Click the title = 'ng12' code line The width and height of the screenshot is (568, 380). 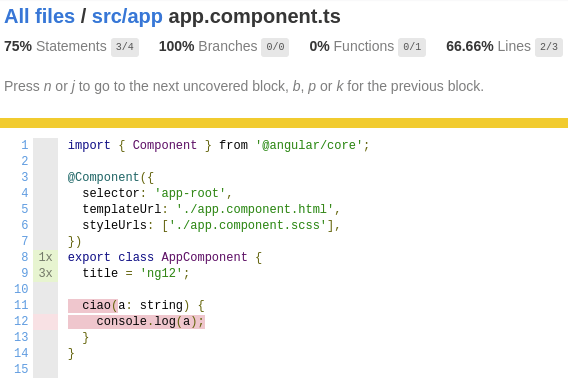(136, 273)
